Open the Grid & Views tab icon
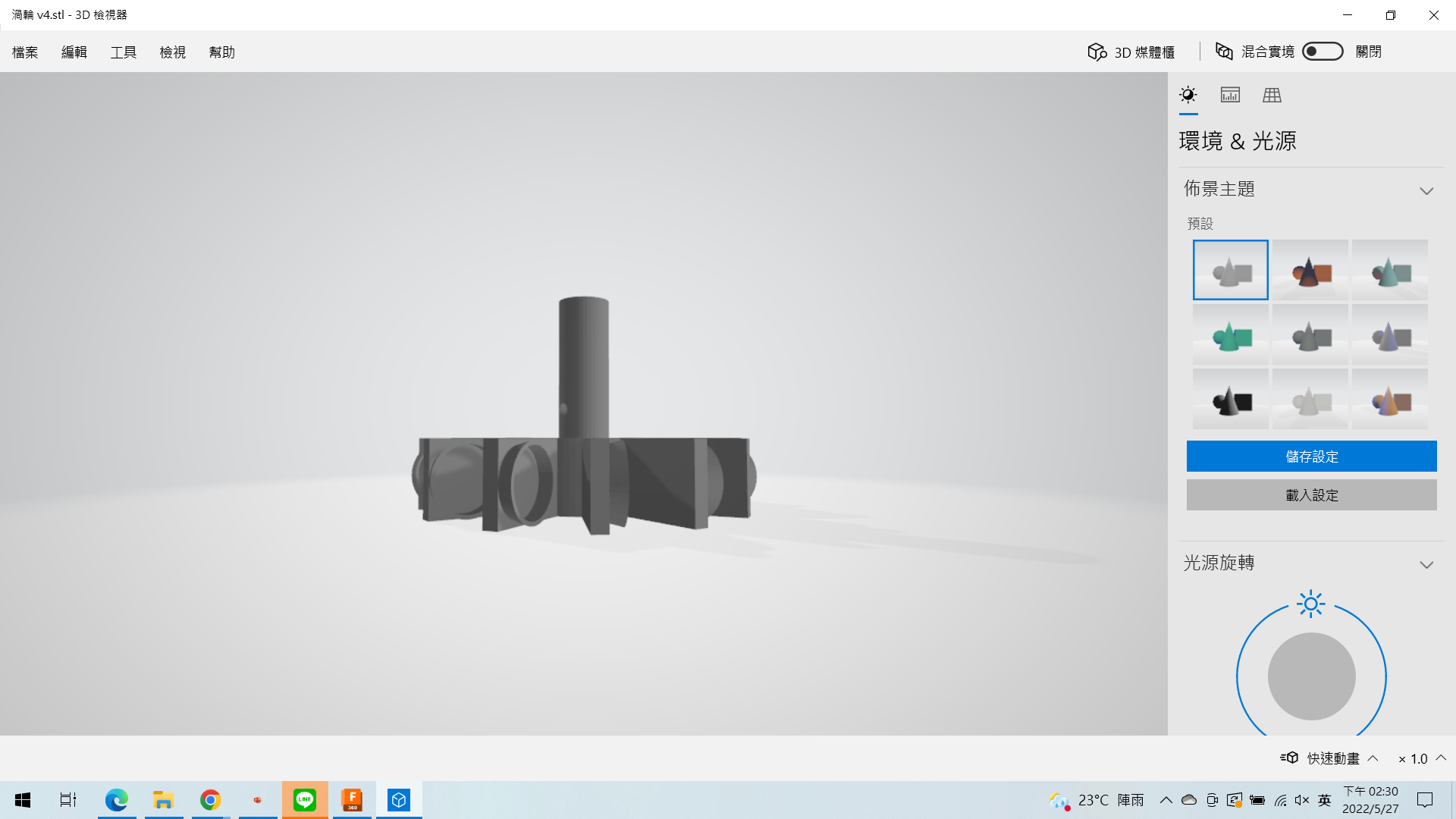 1272,95
